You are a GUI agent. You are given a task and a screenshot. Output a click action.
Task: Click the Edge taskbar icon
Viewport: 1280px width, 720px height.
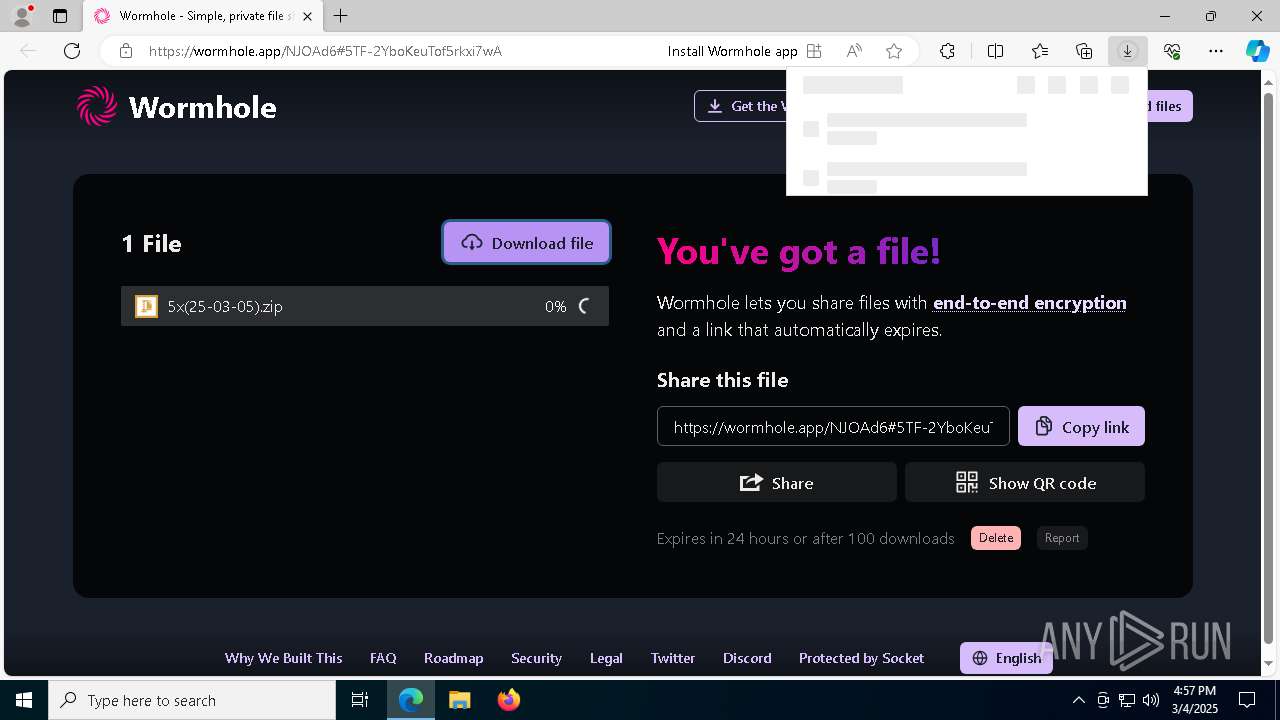point(411,700)
